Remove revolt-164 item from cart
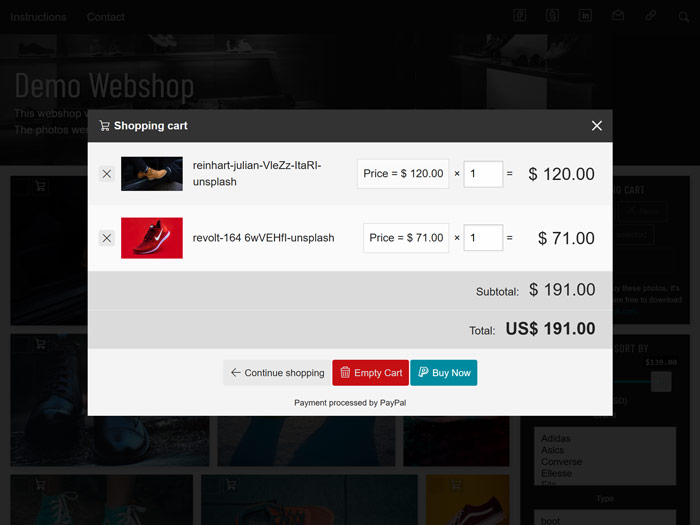This screenshot has height=525, width=700. point(107,238)
